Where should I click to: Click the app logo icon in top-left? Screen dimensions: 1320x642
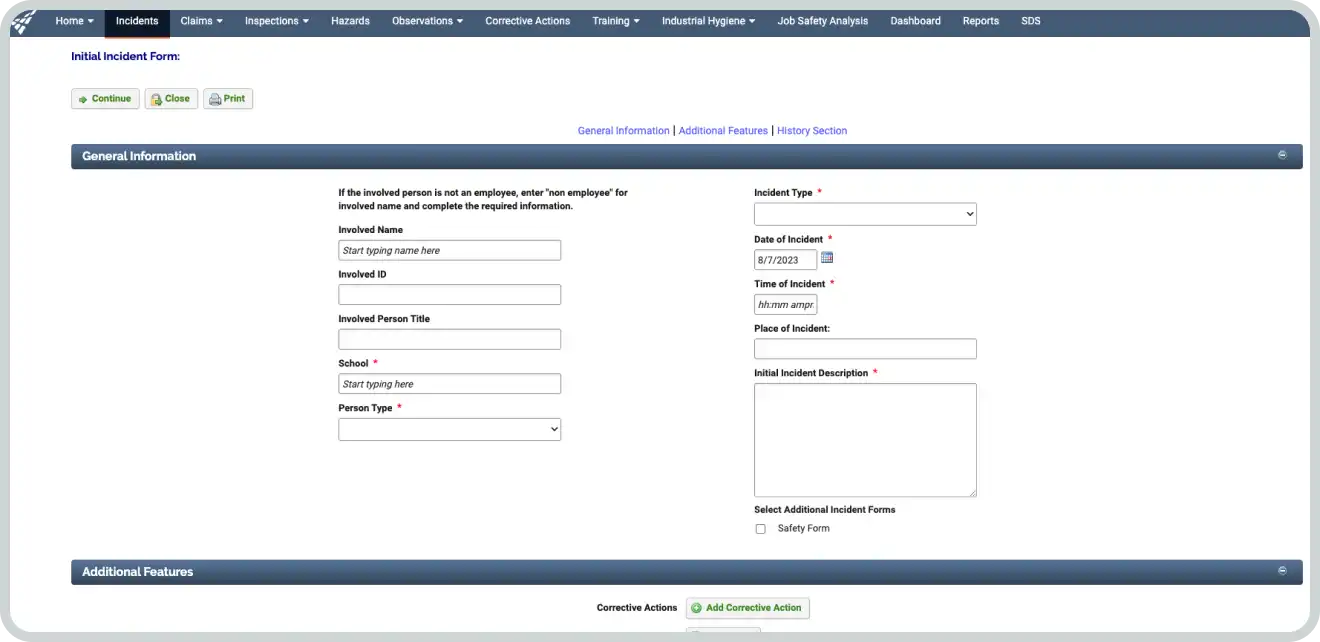pos(23,21)
